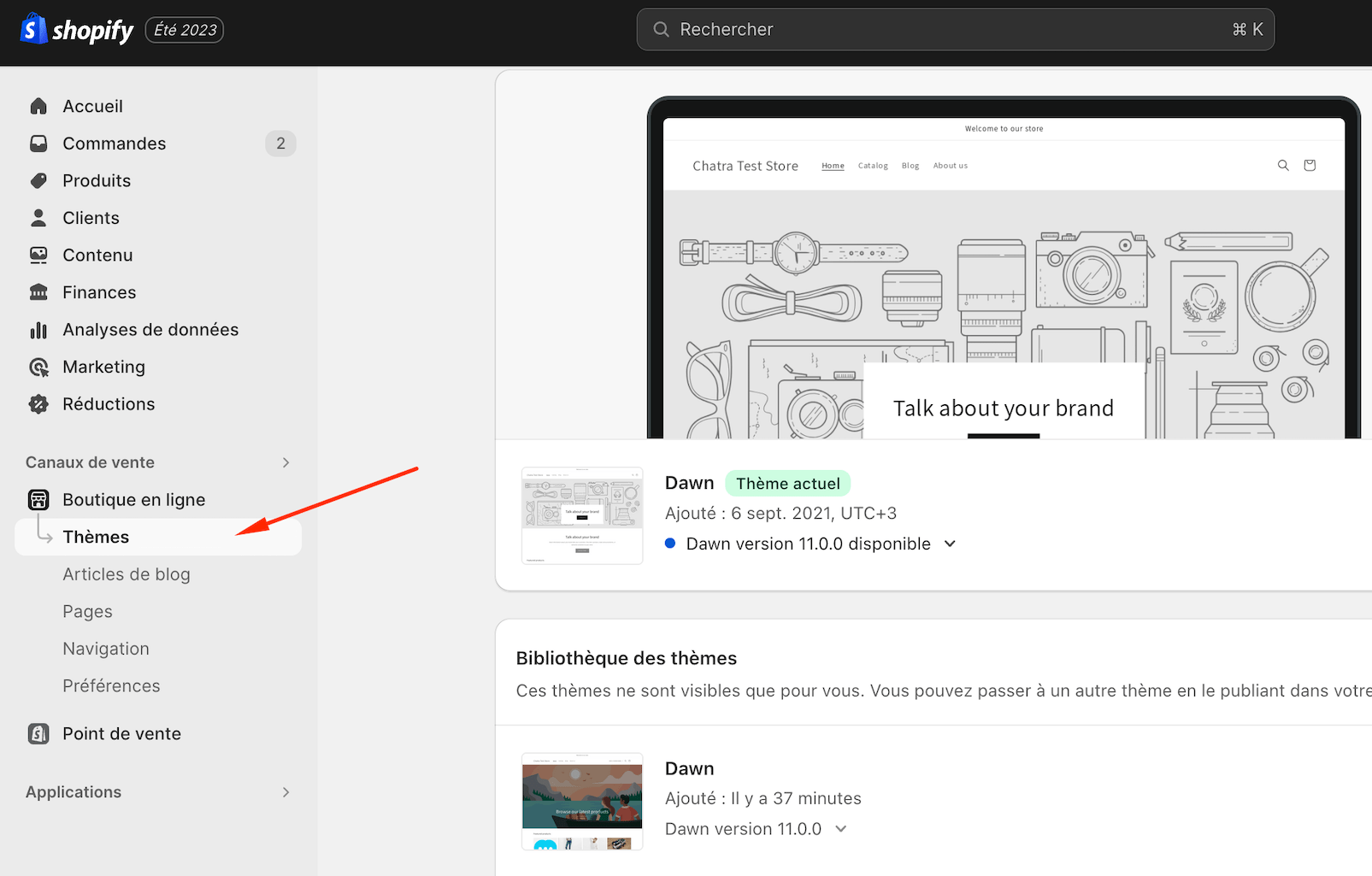Open Produits via the tag icon
This screenshot has height=876, width=1372.
[38, 180]
